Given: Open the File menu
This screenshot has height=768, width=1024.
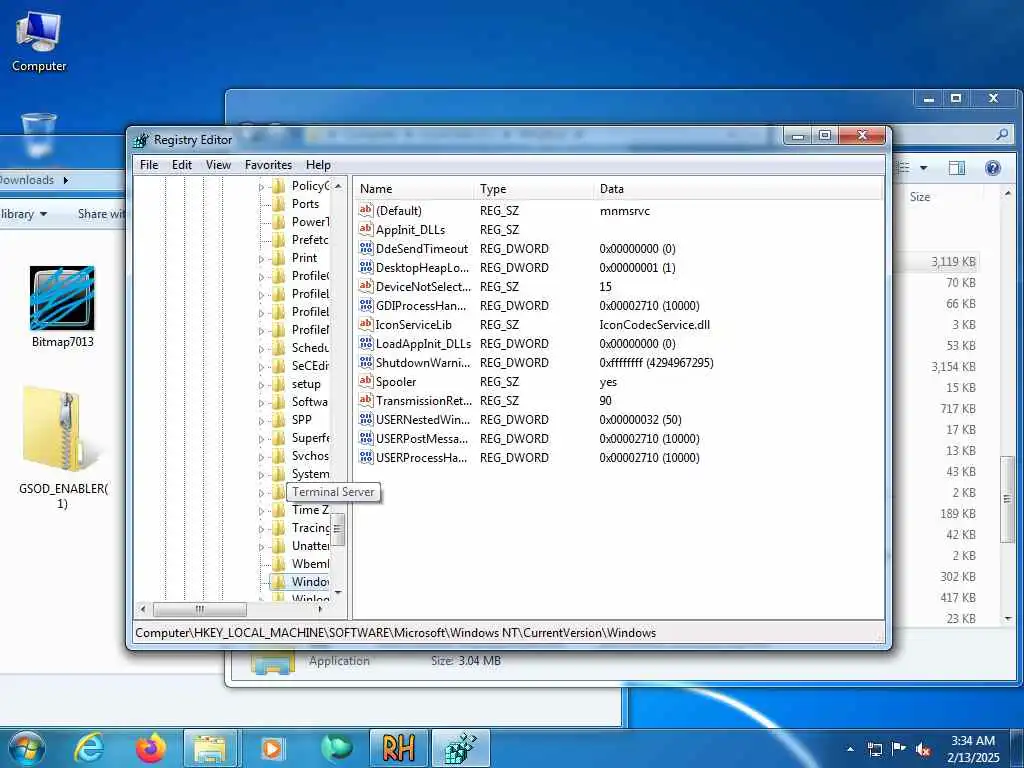Looking at the screenshot, I should coord(149,165).
